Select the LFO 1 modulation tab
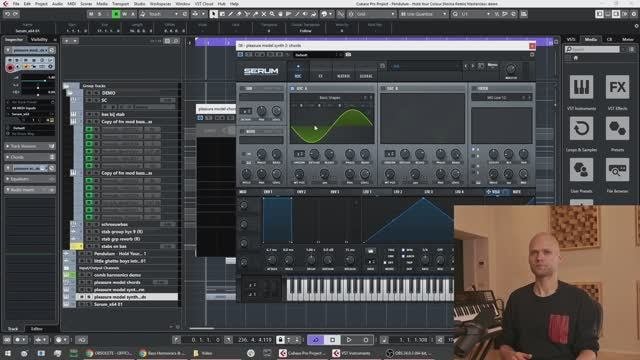This screenshot has width=640, height=360. coord(367,191)
